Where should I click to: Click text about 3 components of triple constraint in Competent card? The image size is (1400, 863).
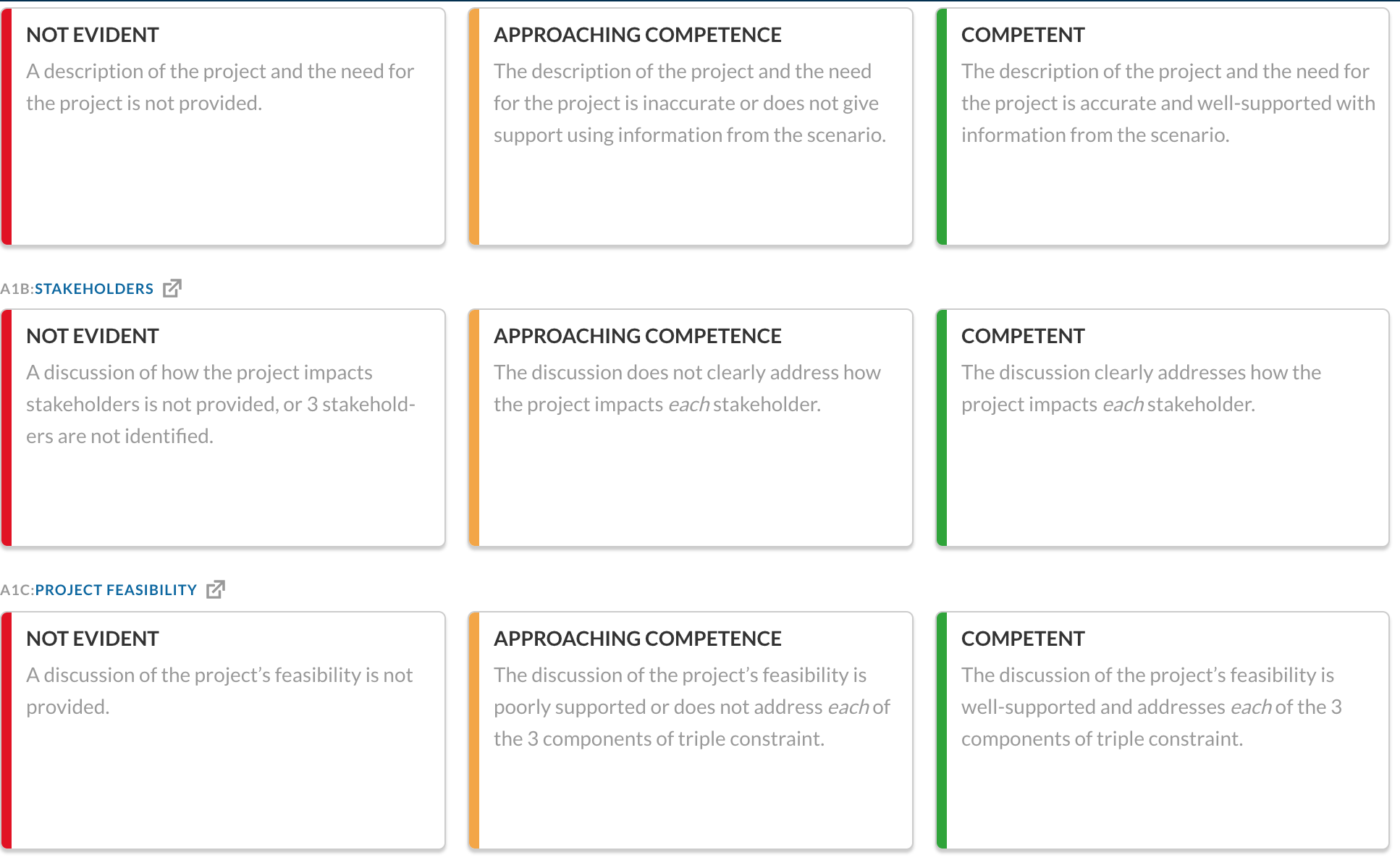(x=1152, y=707)
